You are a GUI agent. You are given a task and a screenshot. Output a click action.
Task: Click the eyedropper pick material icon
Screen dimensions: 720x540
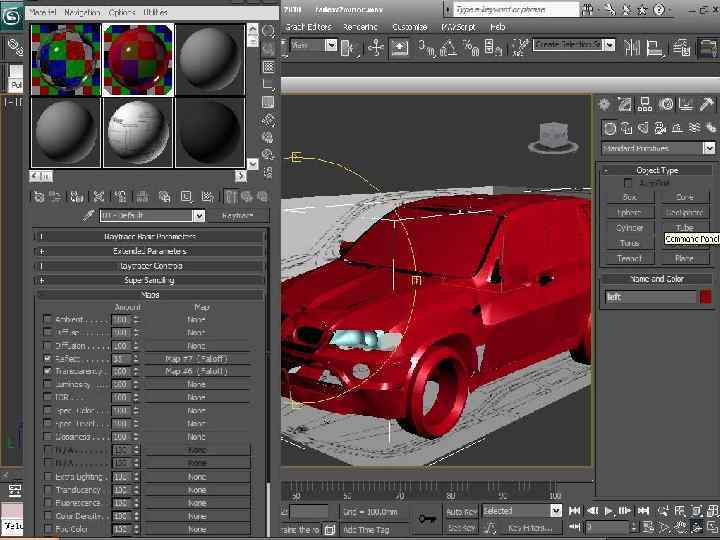[x=88, y=215]
